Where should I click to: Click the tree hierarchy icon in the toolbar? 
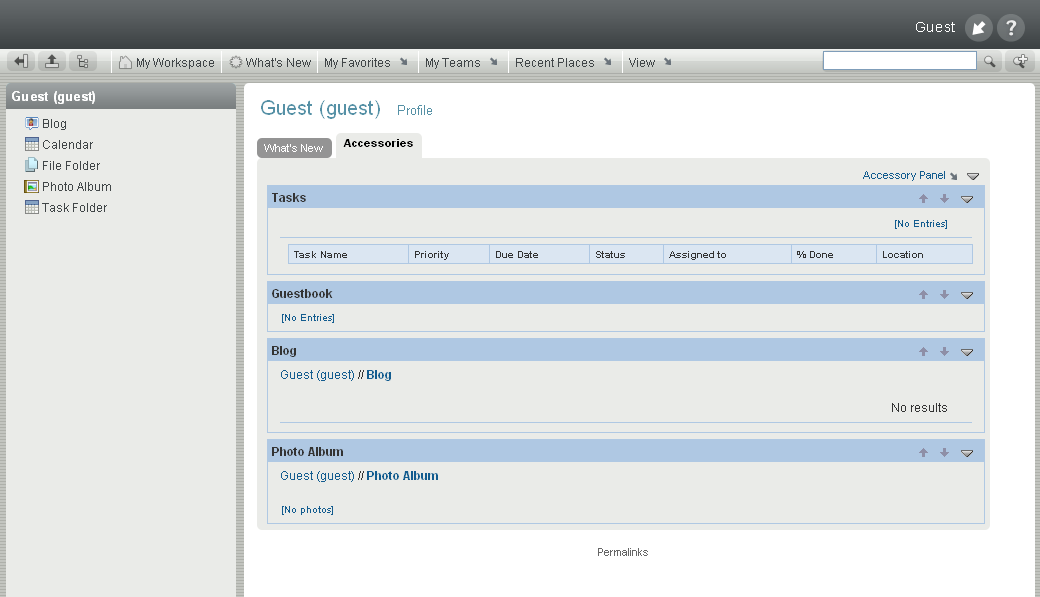coord(83,61)
